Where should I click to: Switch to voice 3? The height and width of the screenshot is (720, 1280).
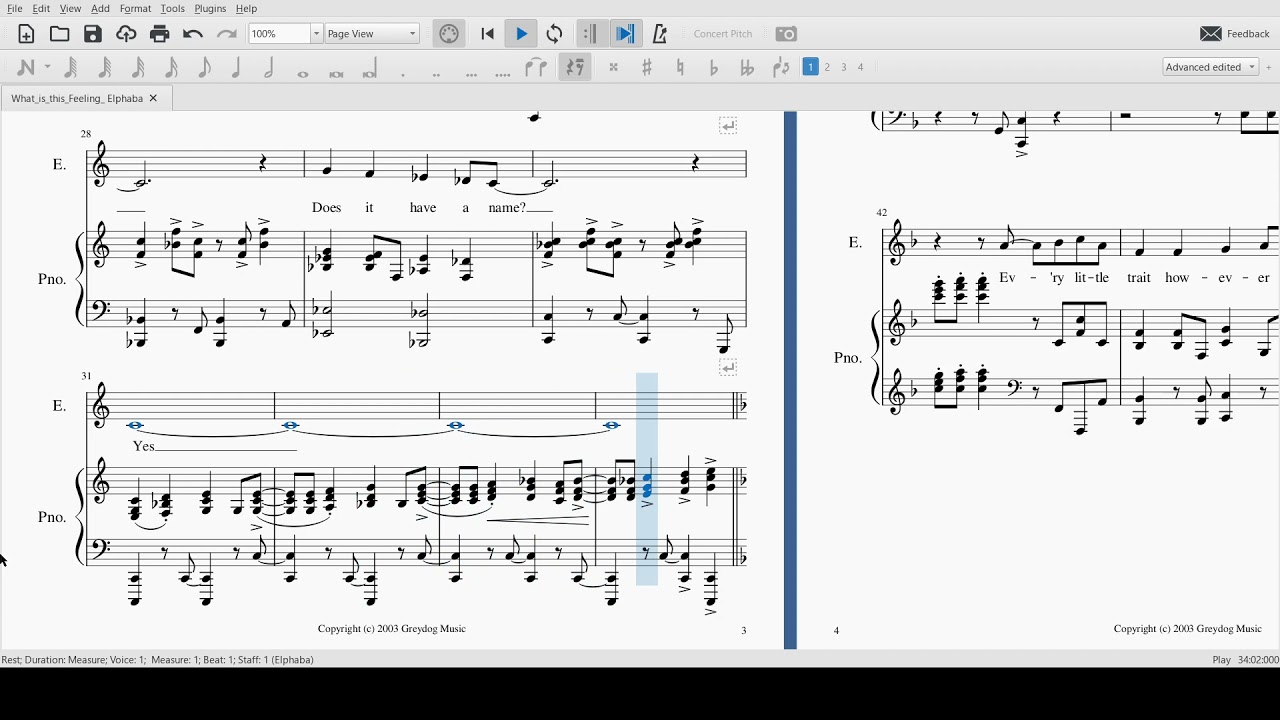pos(844,67)
